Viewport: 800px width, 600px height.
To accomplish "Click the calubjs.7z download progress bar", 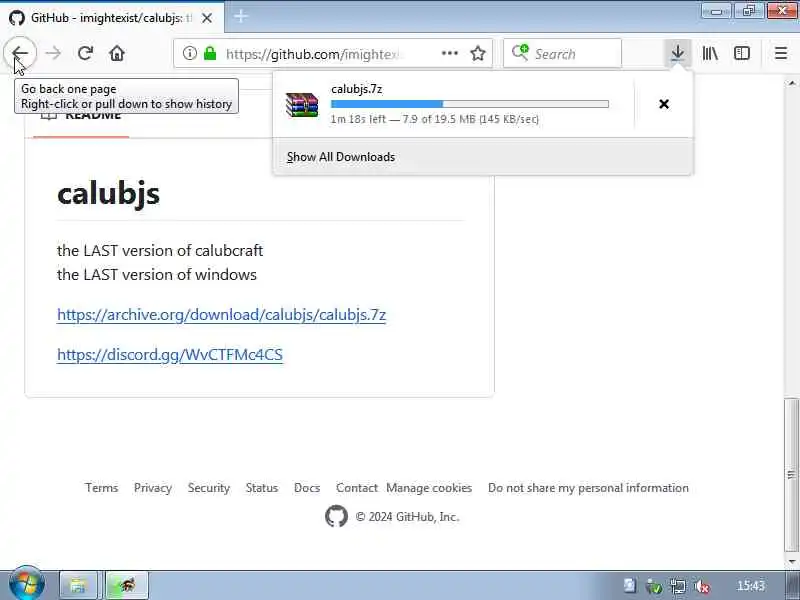I will [469, 104].
